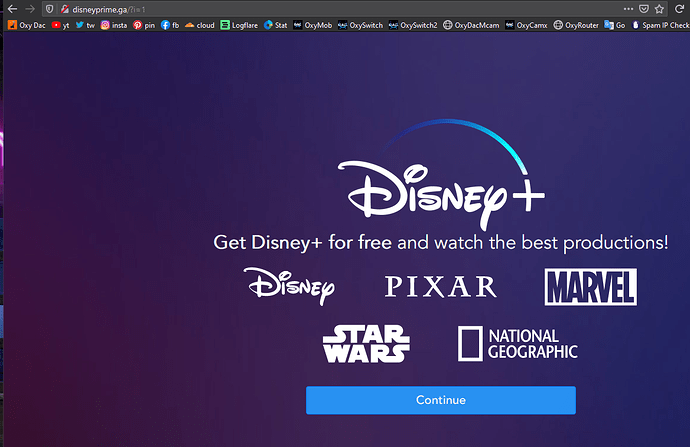Open the Instagram 'insta' bookmark
The image size is (690, 447).
click(114, 25)
